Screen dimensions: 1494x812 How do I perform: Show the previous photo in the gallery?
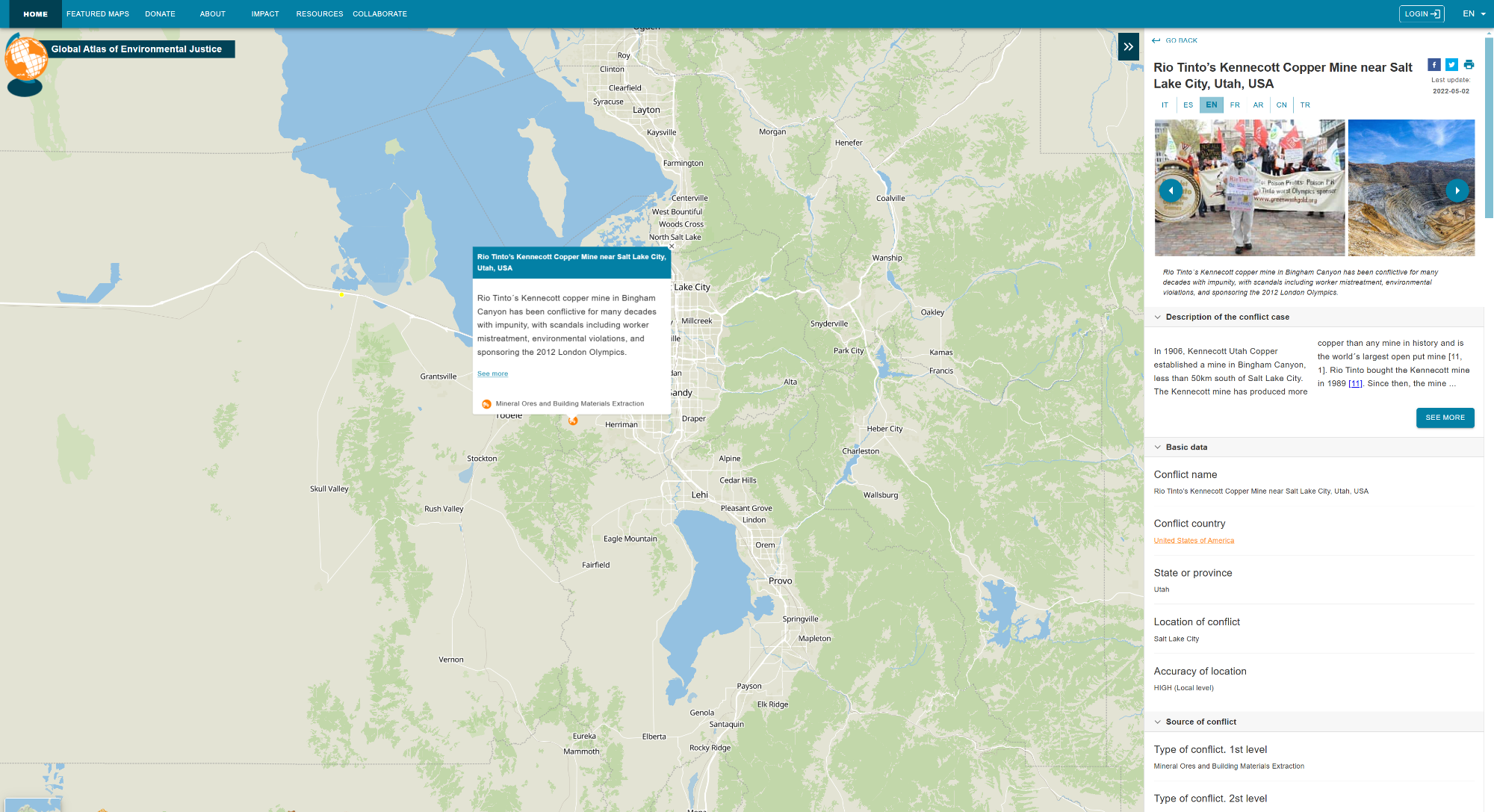click(1171, 190)
